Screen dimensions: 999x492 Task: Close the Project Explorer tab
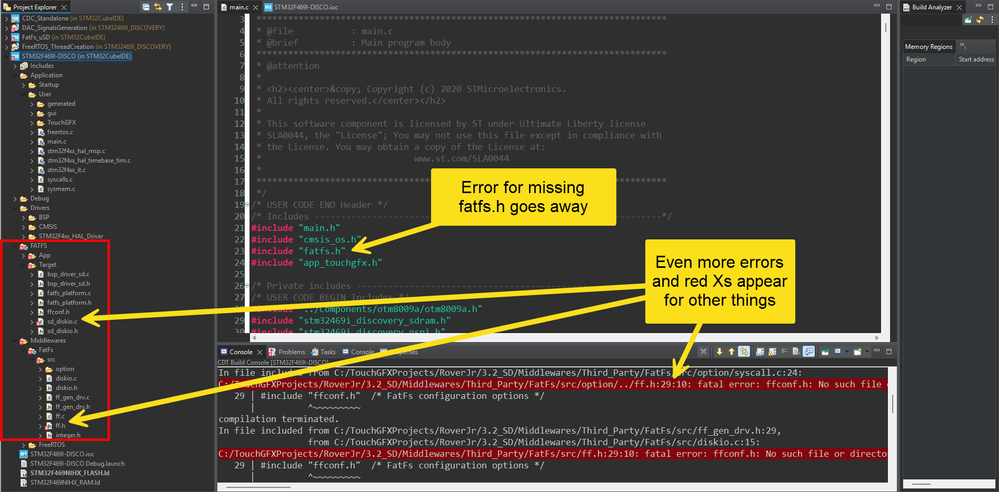[63, 8]
